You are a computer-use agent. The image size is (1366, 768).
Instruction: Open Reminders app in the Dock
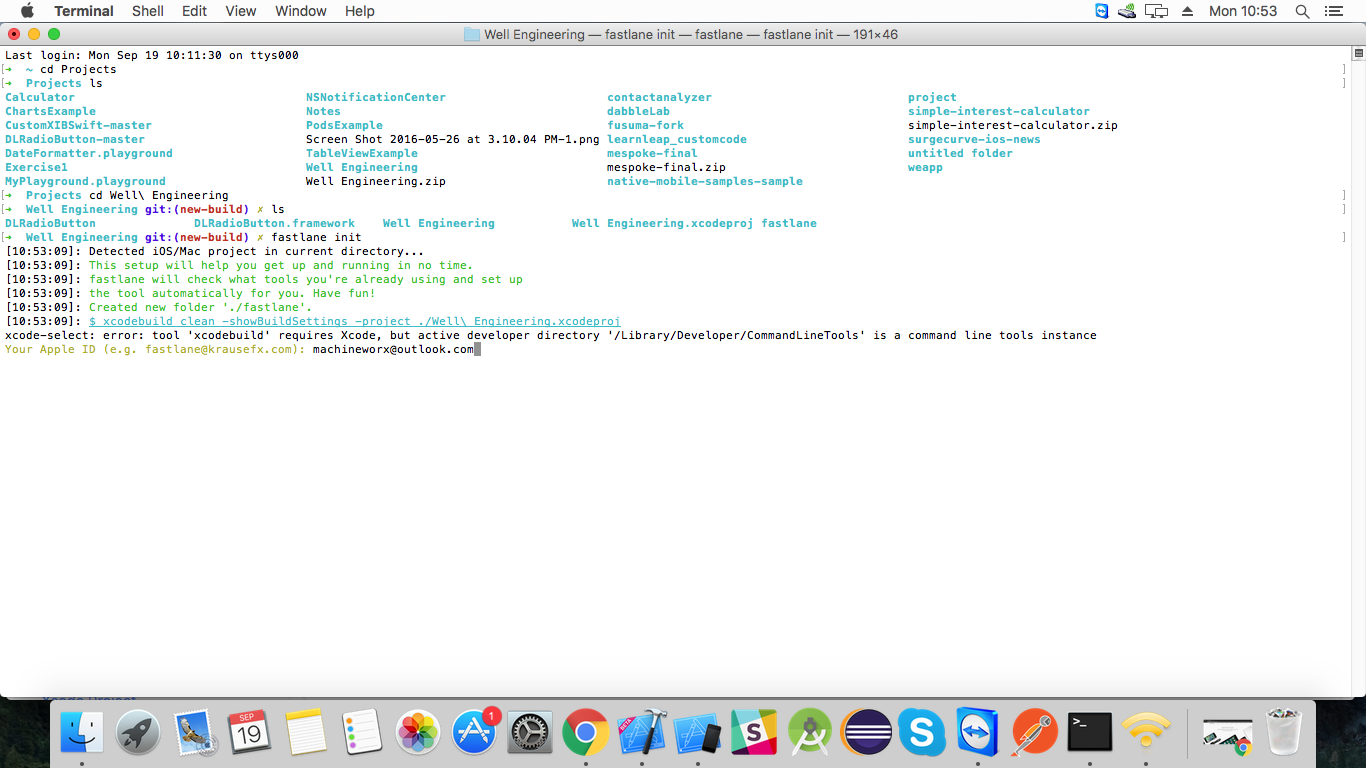[362, 733]
